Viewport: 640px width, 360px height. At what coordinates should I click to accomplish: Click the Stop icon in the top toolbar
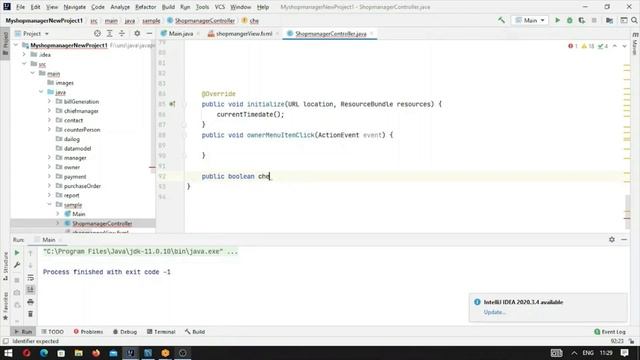[594, 20]
